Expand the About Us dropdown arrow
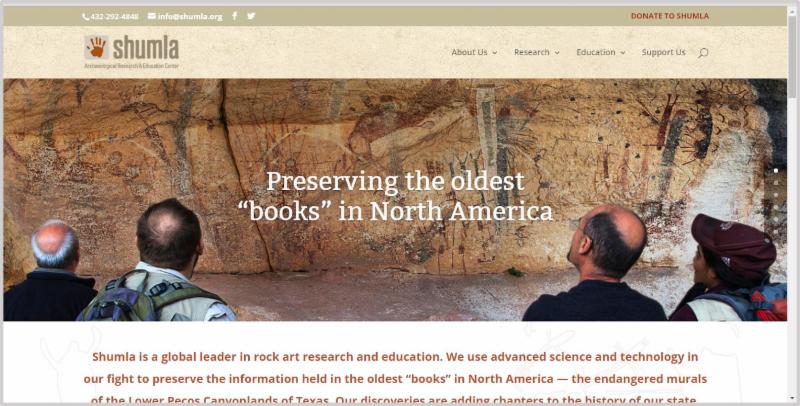The height and width of the screenshot is (406, 800). point(494,53)
